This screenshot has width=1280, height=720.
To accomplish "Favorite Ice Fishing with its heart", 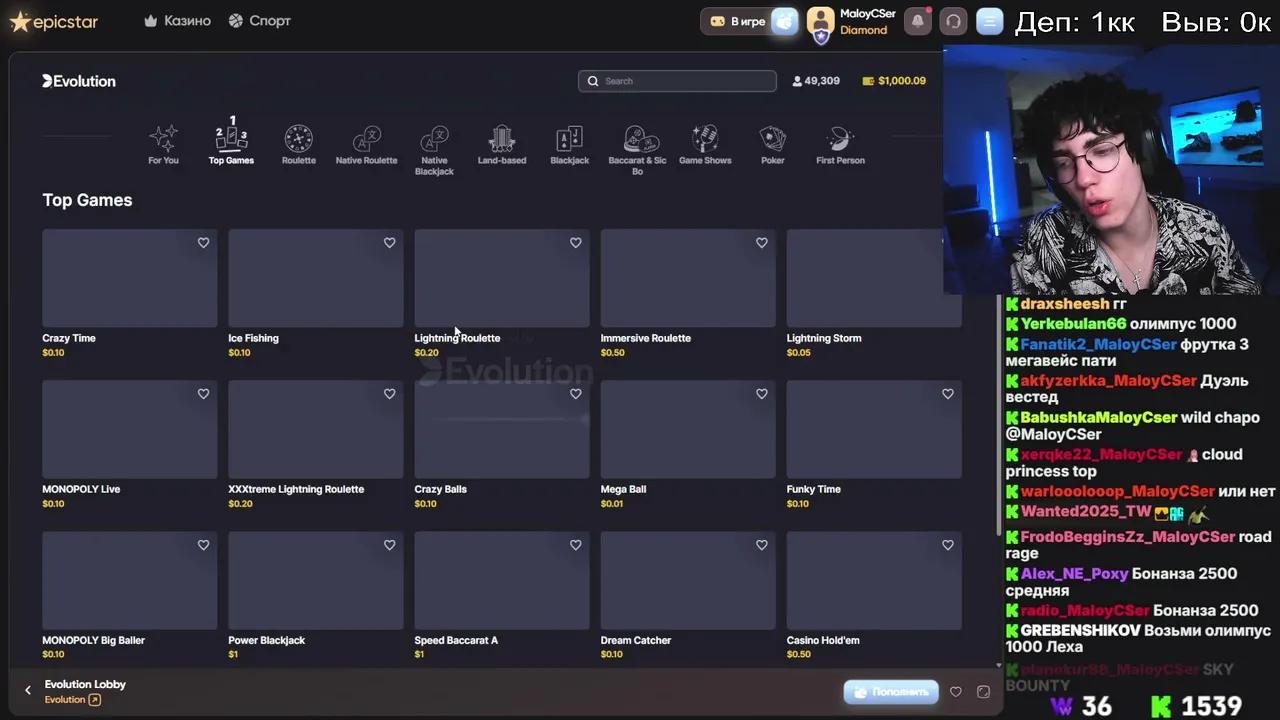I will [x=389, y=243].
